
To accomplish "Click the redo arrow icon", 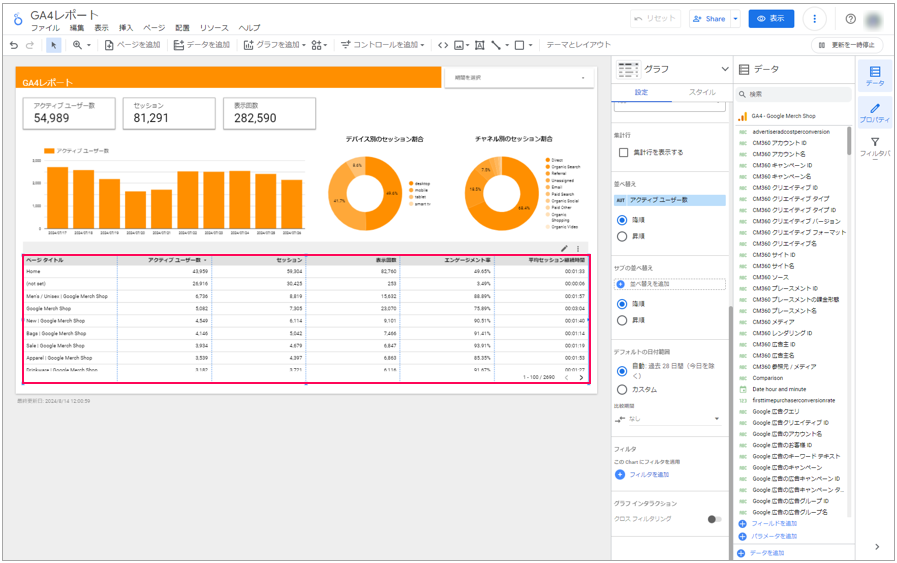I will click(30, 45).
